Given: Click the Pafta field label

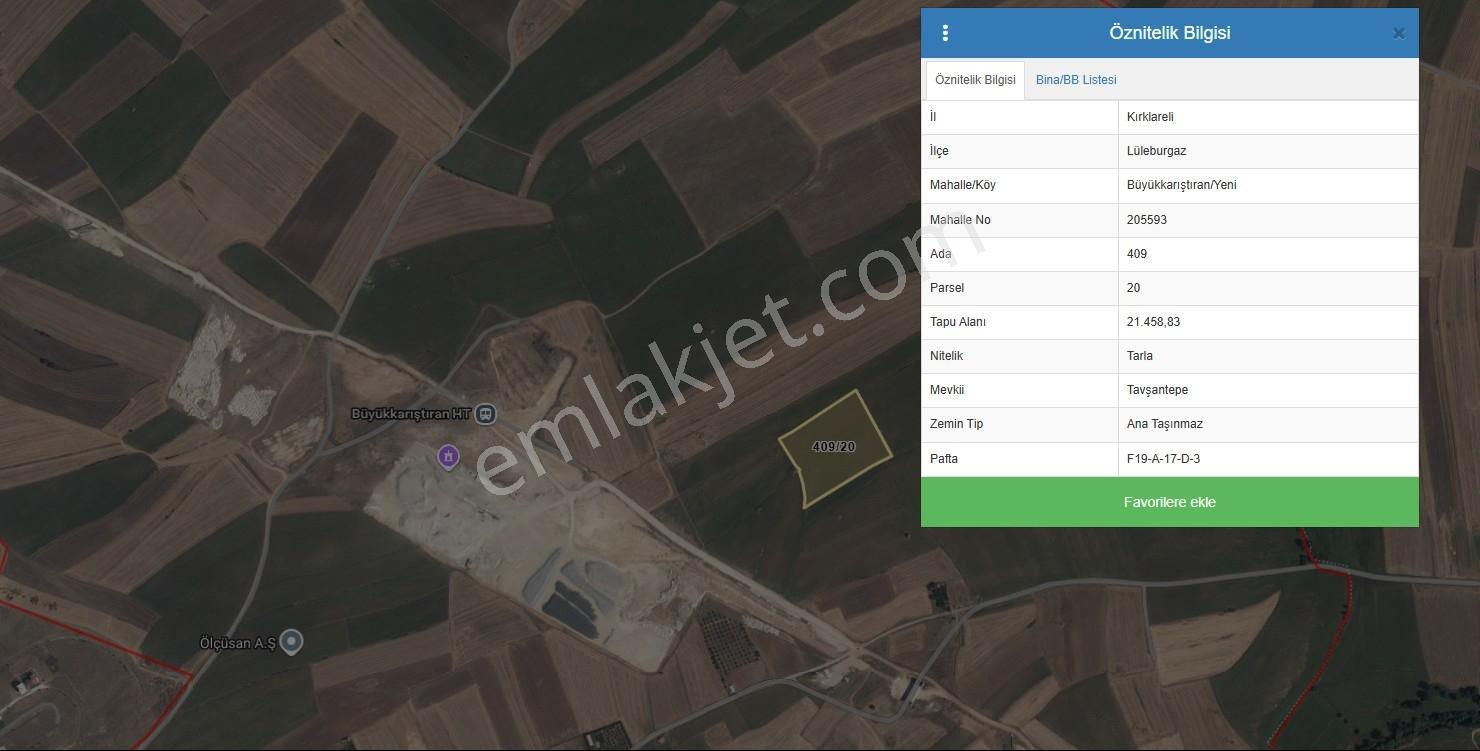Looking at the screenshot, I should tap(944, 459).
